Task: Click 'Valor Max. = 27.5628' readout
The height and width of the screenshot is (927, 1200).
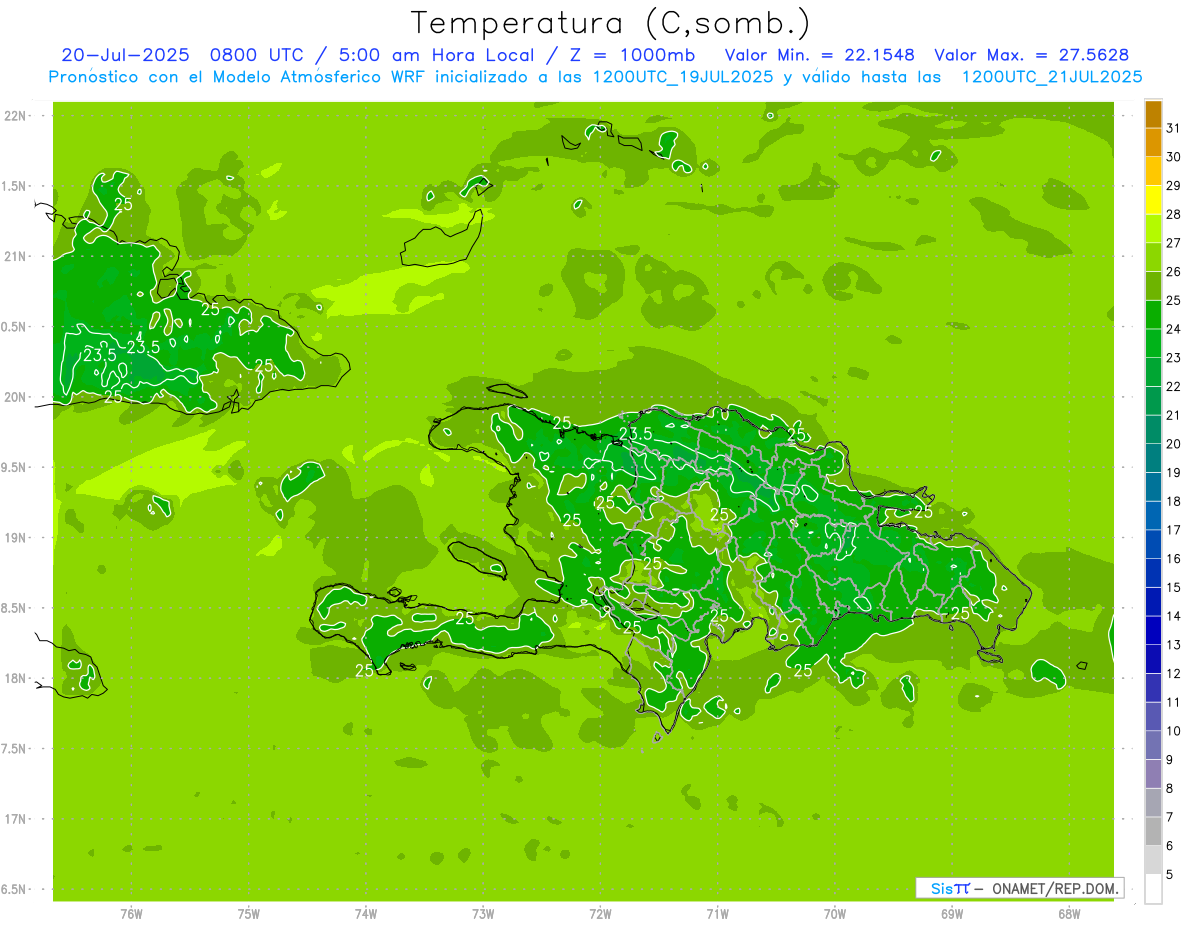Action: tap(1032, 55)
